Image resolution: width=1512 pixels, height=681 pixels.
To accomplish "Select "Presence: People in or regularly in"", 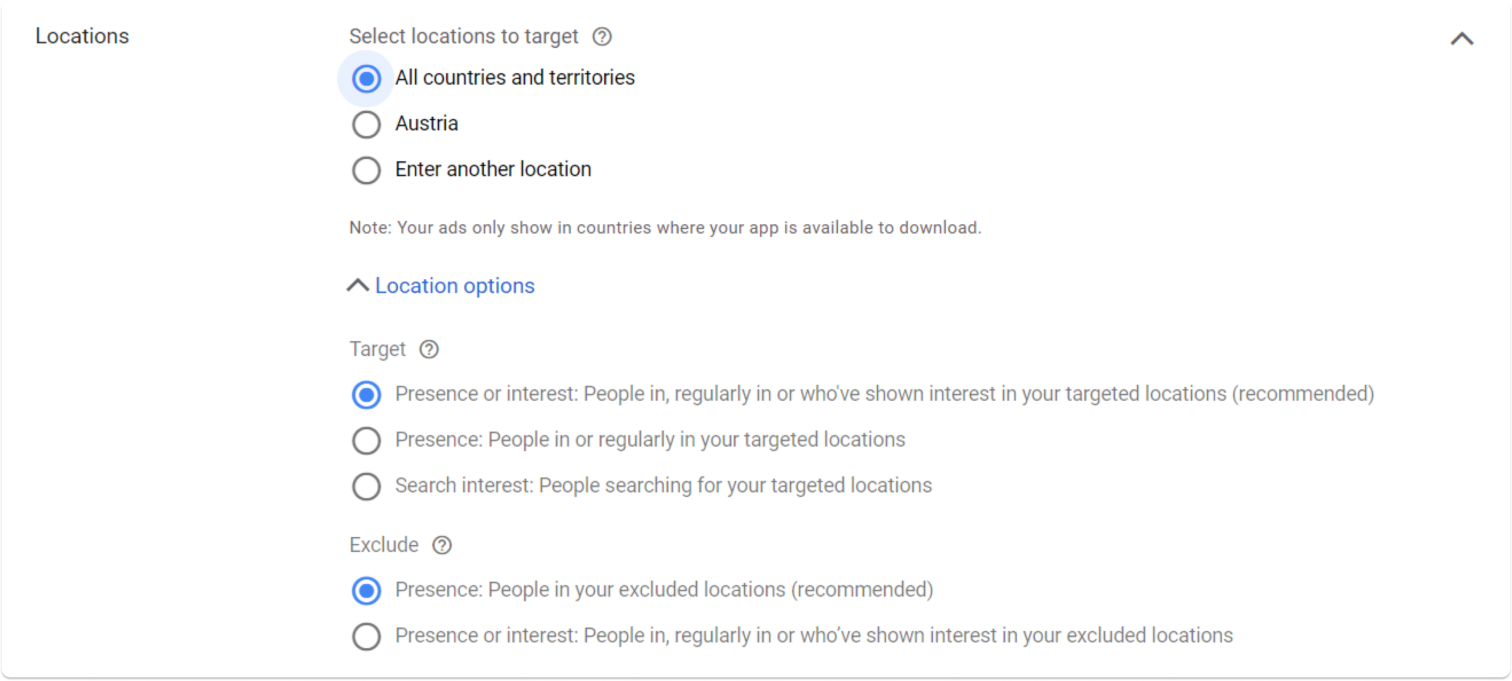I will [x=366, y=440].
